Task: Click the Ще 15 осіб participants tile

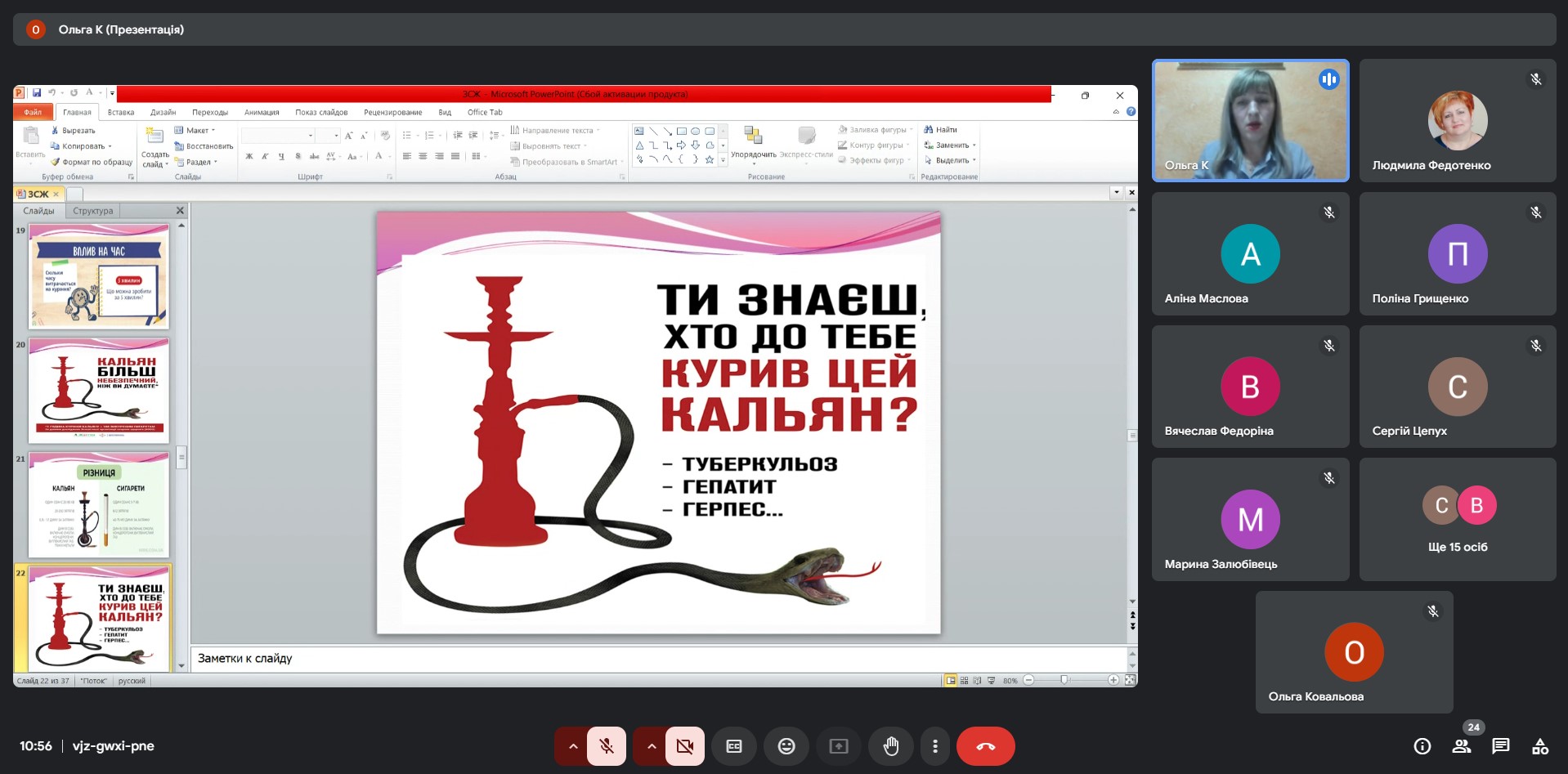Action: click(1457, 519)
